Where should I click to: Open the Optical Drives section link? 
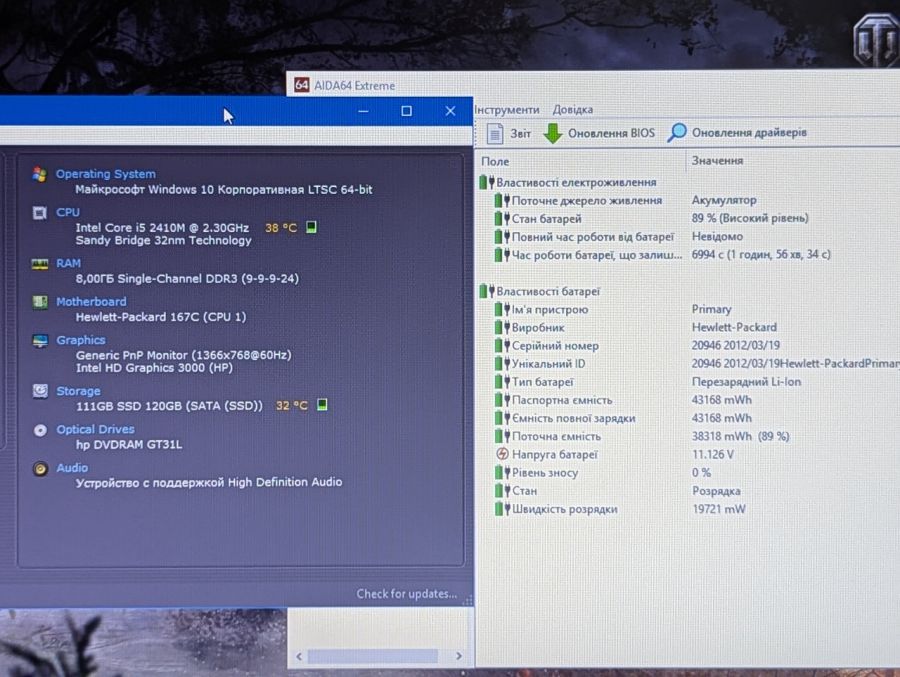95,430
